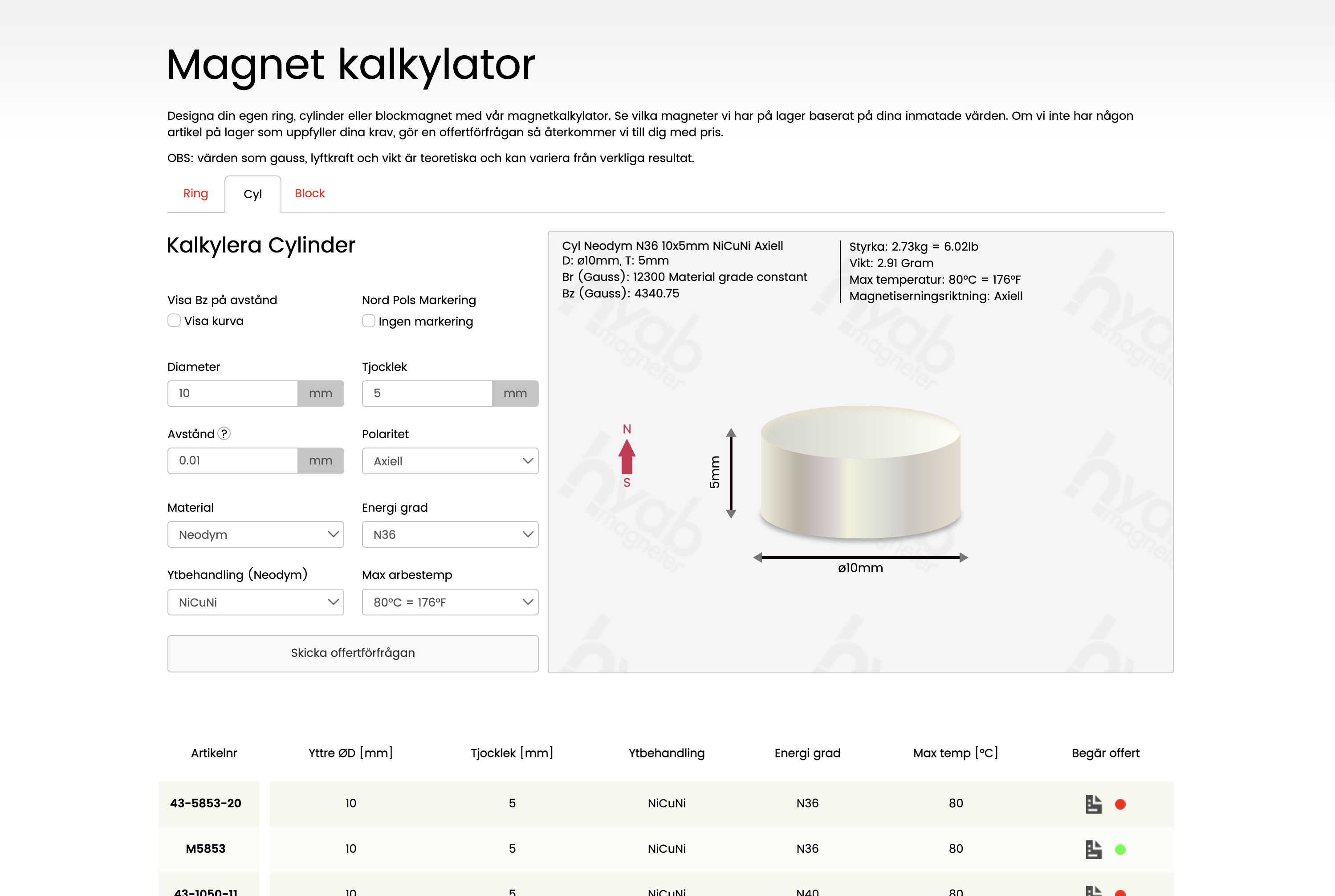Image resolution: width=1335 pixels, height=896 pixels.
Task: Click the red stock dot on the bottom row
Action: coord(1120,892)
